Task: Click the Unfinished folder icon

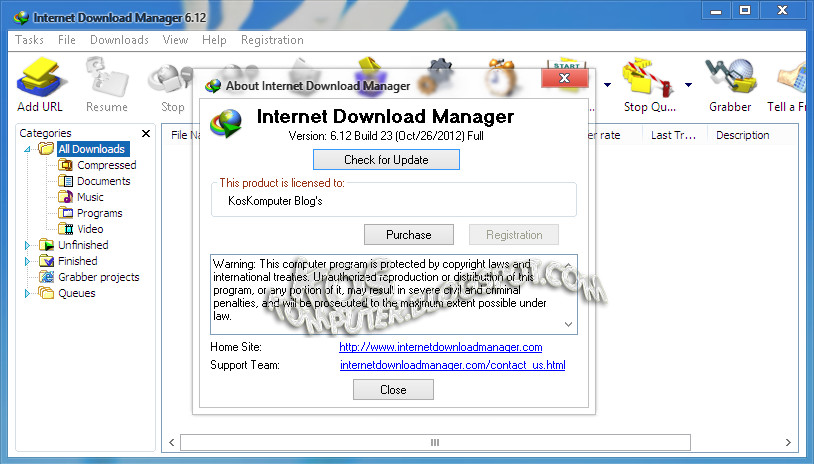Action: coord(46,245)
